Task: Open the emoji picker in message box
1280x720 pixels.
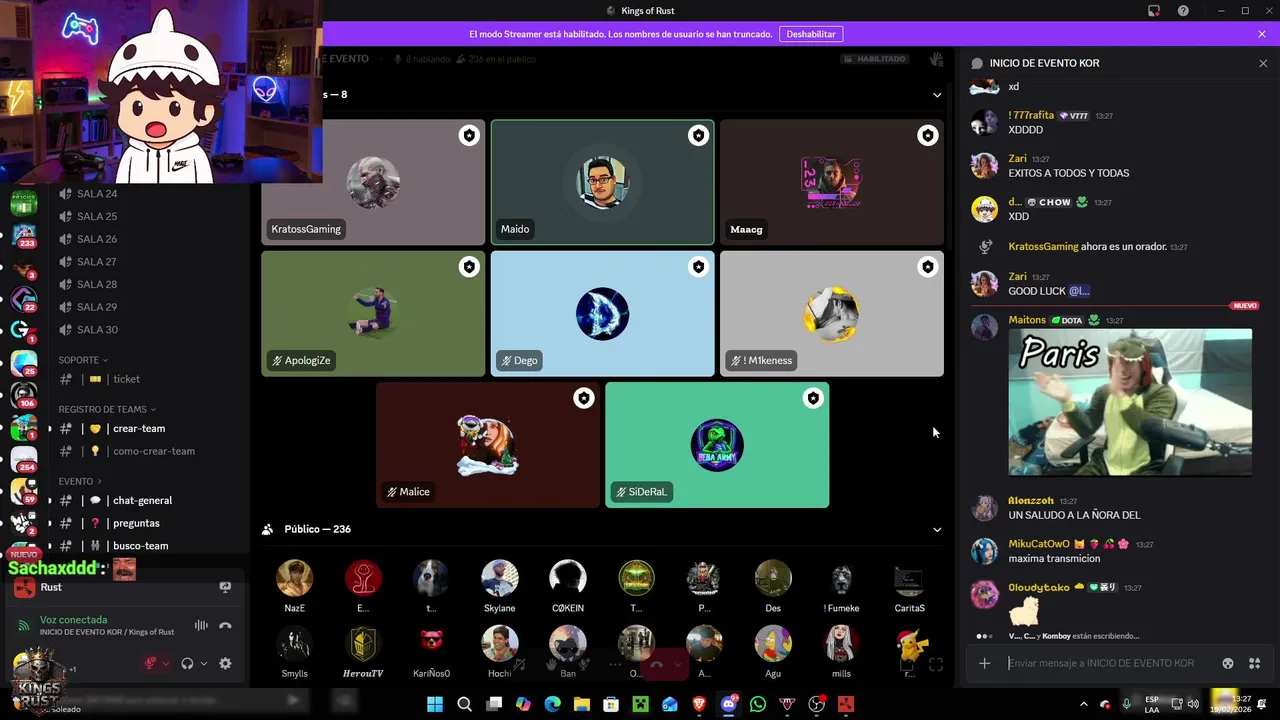Action: tap(1228, 663)
